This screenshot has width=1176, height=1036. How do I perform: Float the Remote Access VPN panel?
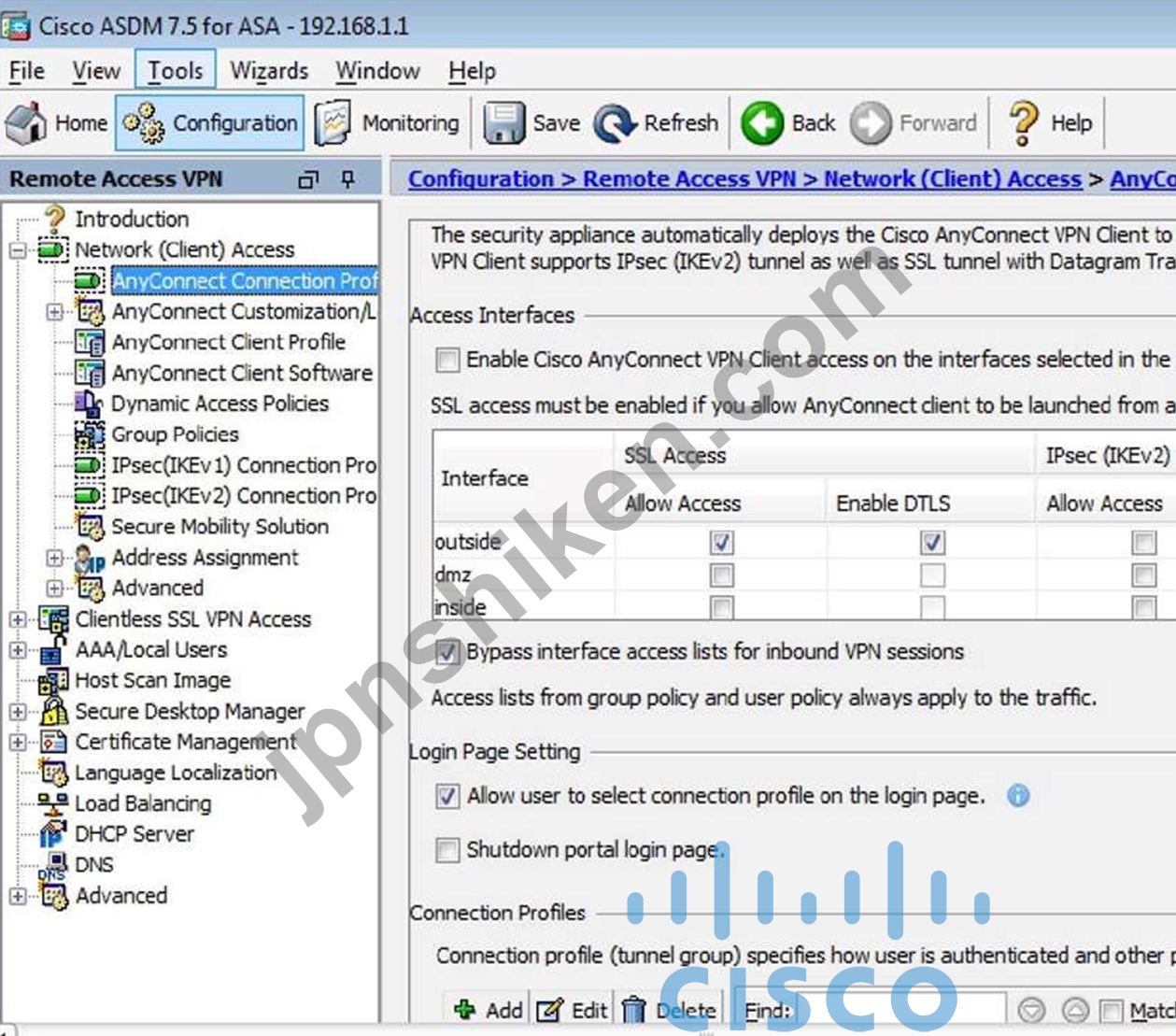click(x=308, y=179)
